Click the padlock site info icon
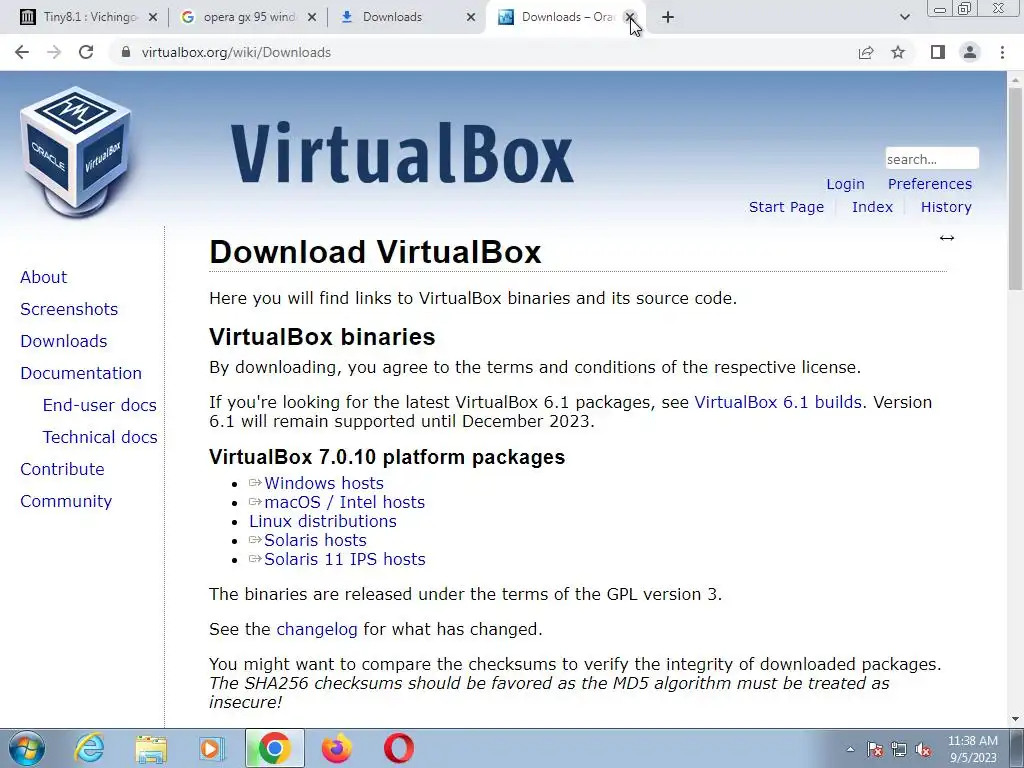The image size is (1024, 768). click(x=126, y=52)
